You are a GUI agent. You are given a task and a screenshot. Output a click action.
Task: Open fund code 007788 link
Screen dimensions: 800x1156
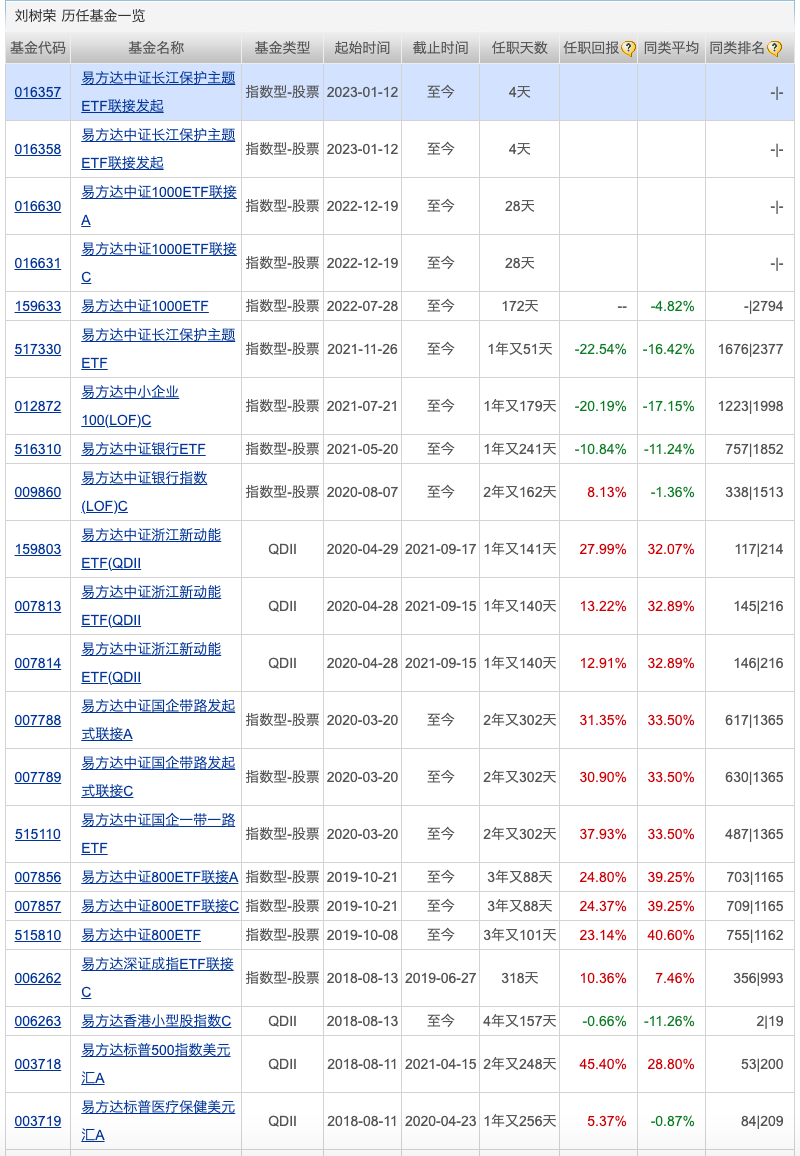tap(38, 720)
